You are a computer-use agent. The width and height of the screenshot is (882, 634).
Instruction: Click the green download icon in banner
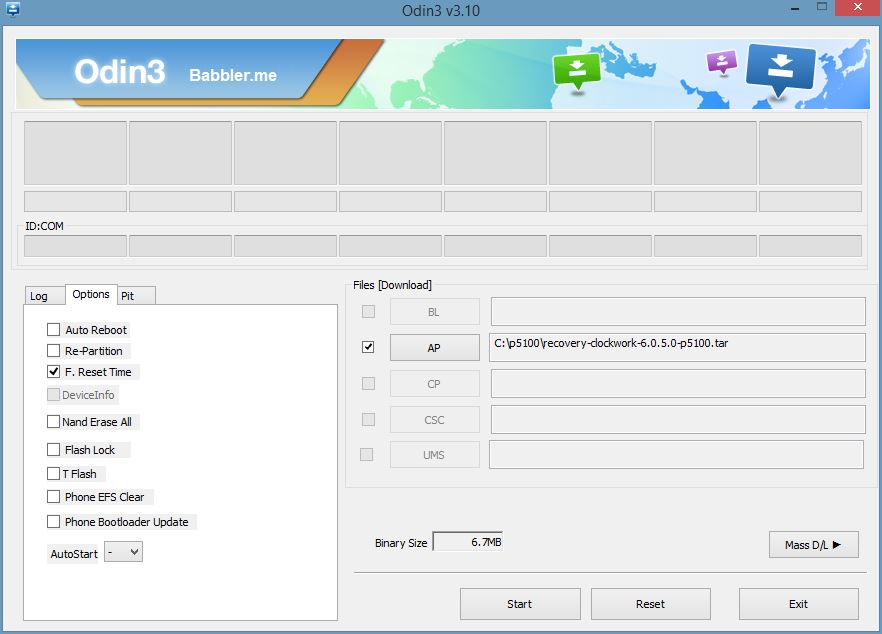click(577, 71)
